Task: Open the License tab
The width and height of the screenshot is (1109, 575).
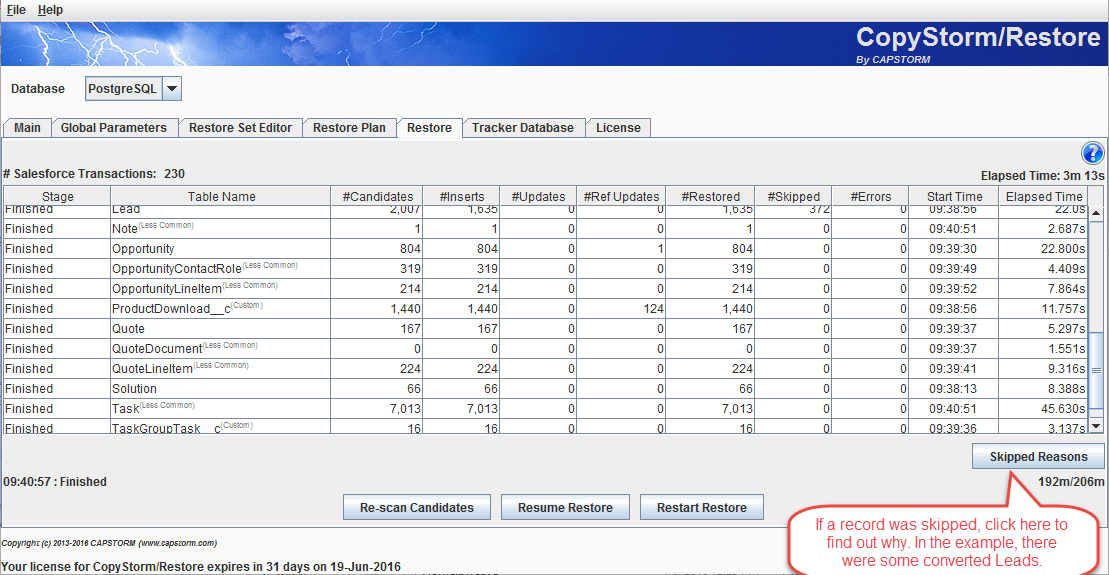Action: pyautogui.click(x=618, y=128)
